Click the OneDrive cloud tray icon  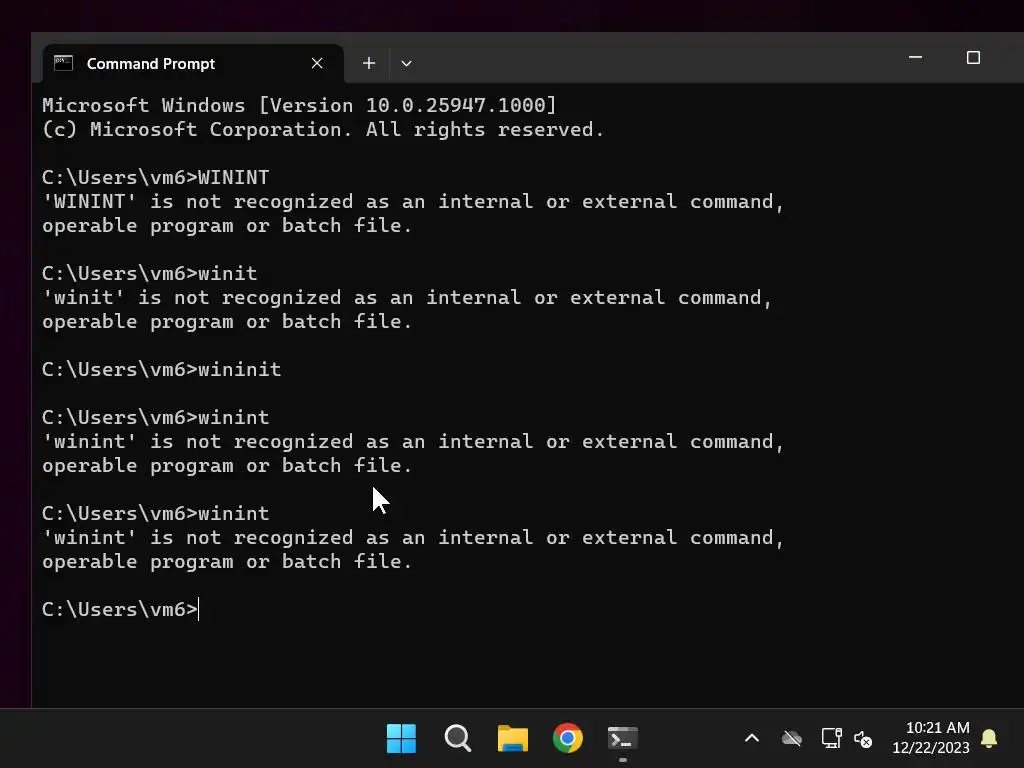click(792, 739)
